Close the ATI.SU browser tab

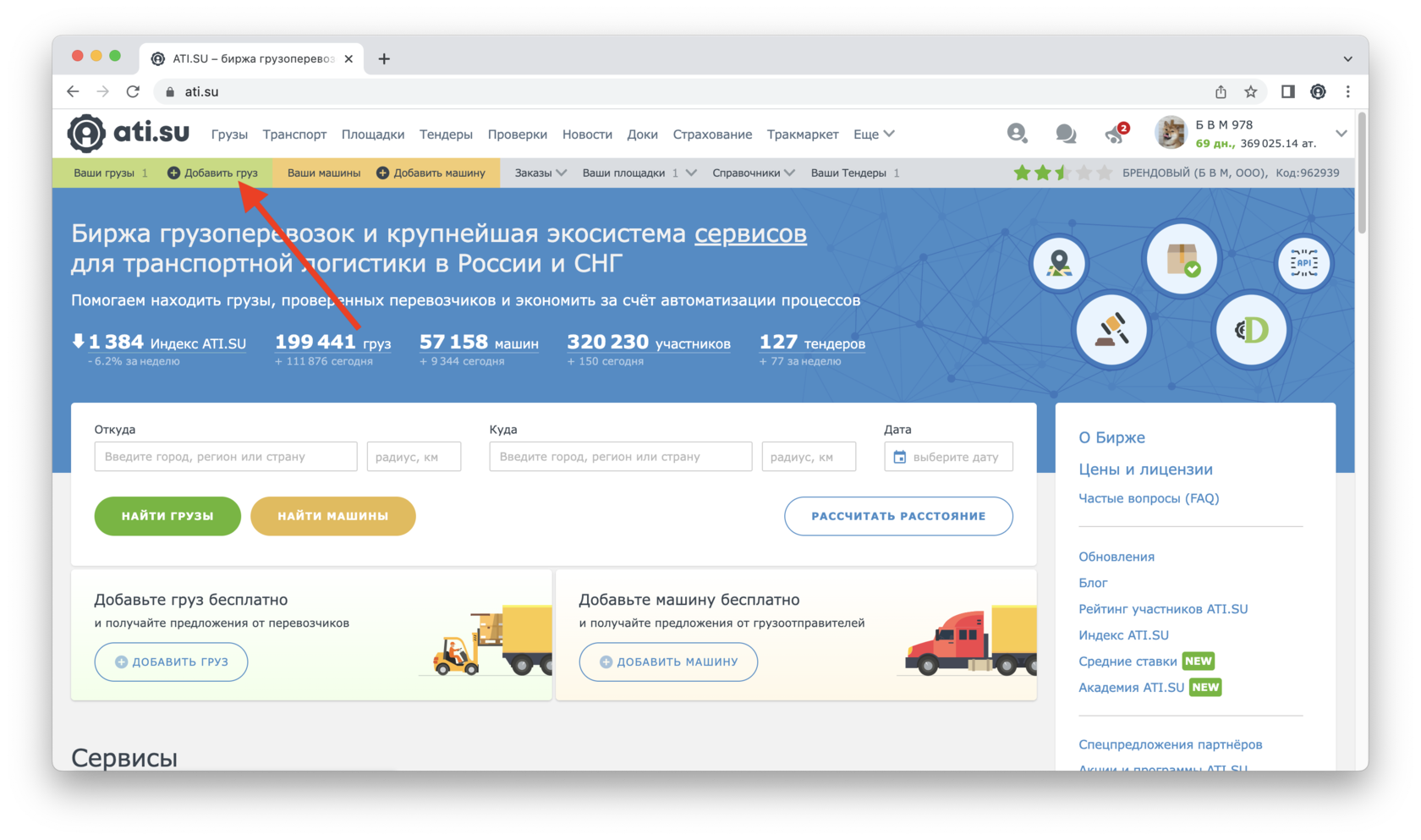click(x=348, y=58)
